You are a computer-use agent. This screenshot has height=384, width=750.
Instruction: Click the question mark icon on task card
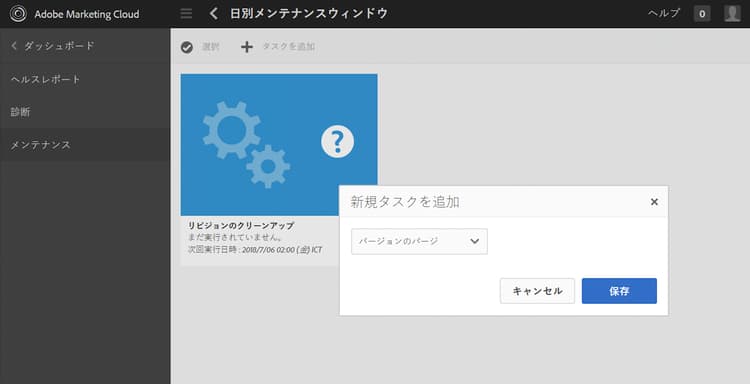[338, 142]
